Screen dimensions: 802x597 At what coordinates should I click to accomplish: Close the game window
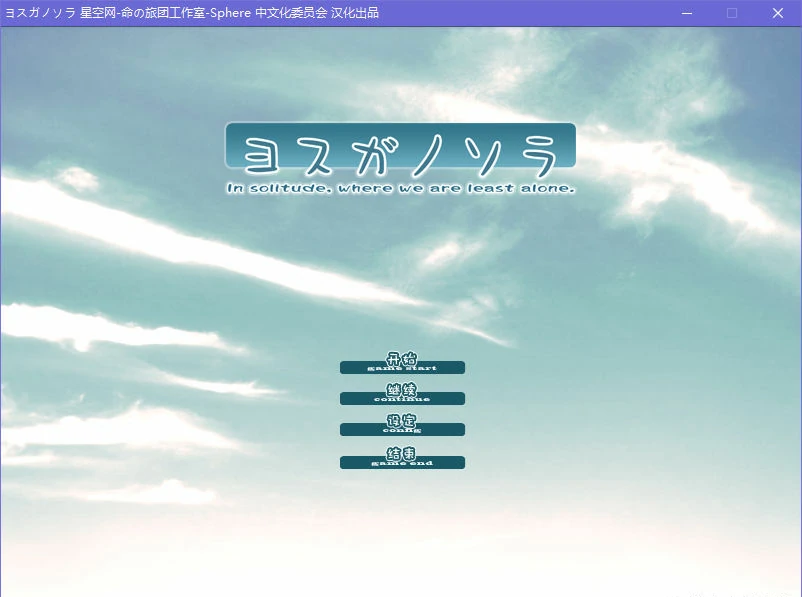[777, 13]
